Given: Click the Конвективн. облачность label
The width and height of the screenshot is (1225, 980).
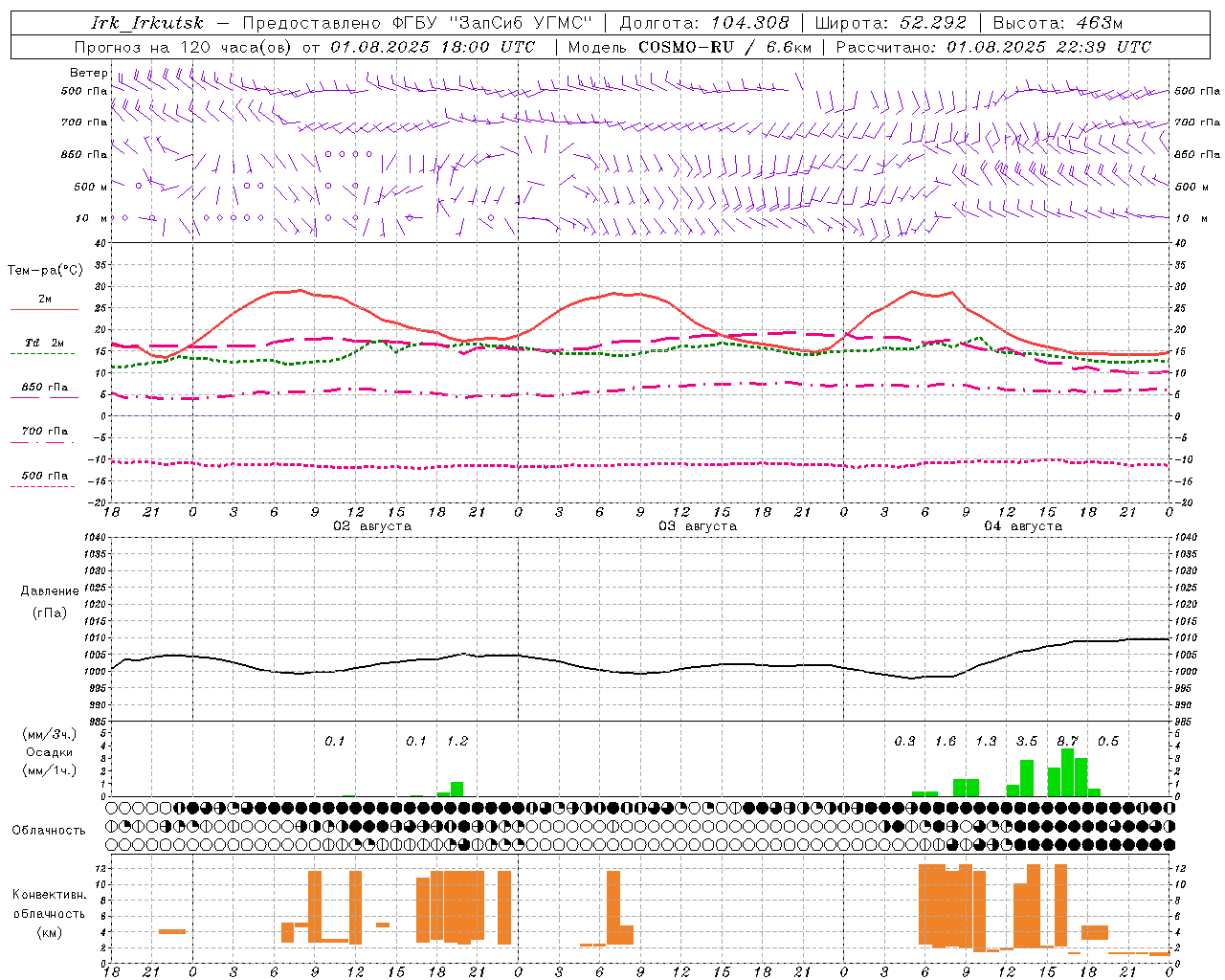Looking at the screenshot, I should pyautogui.click(x=50, y=904).
